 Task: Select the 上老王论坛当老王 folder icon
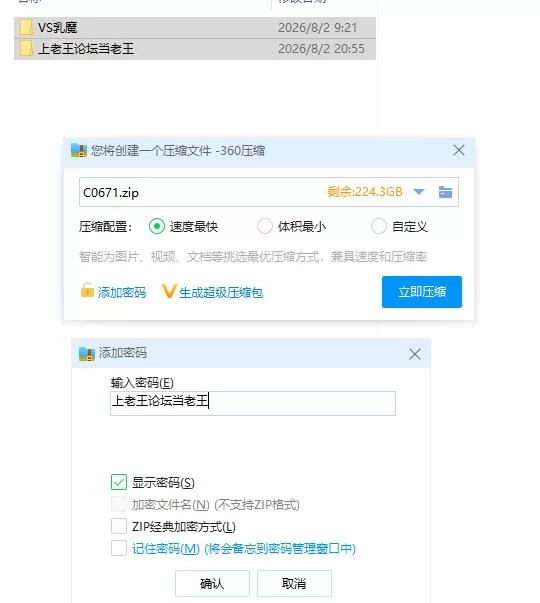[x=26, y=49]
